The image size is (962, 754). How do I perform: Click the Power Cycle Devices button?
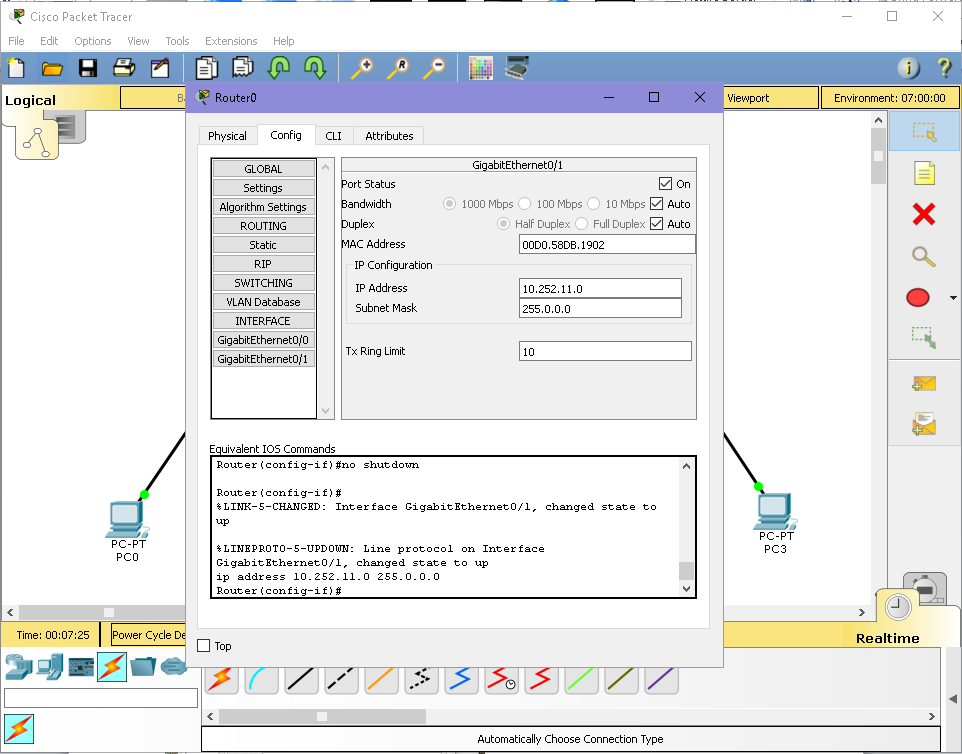148,635
